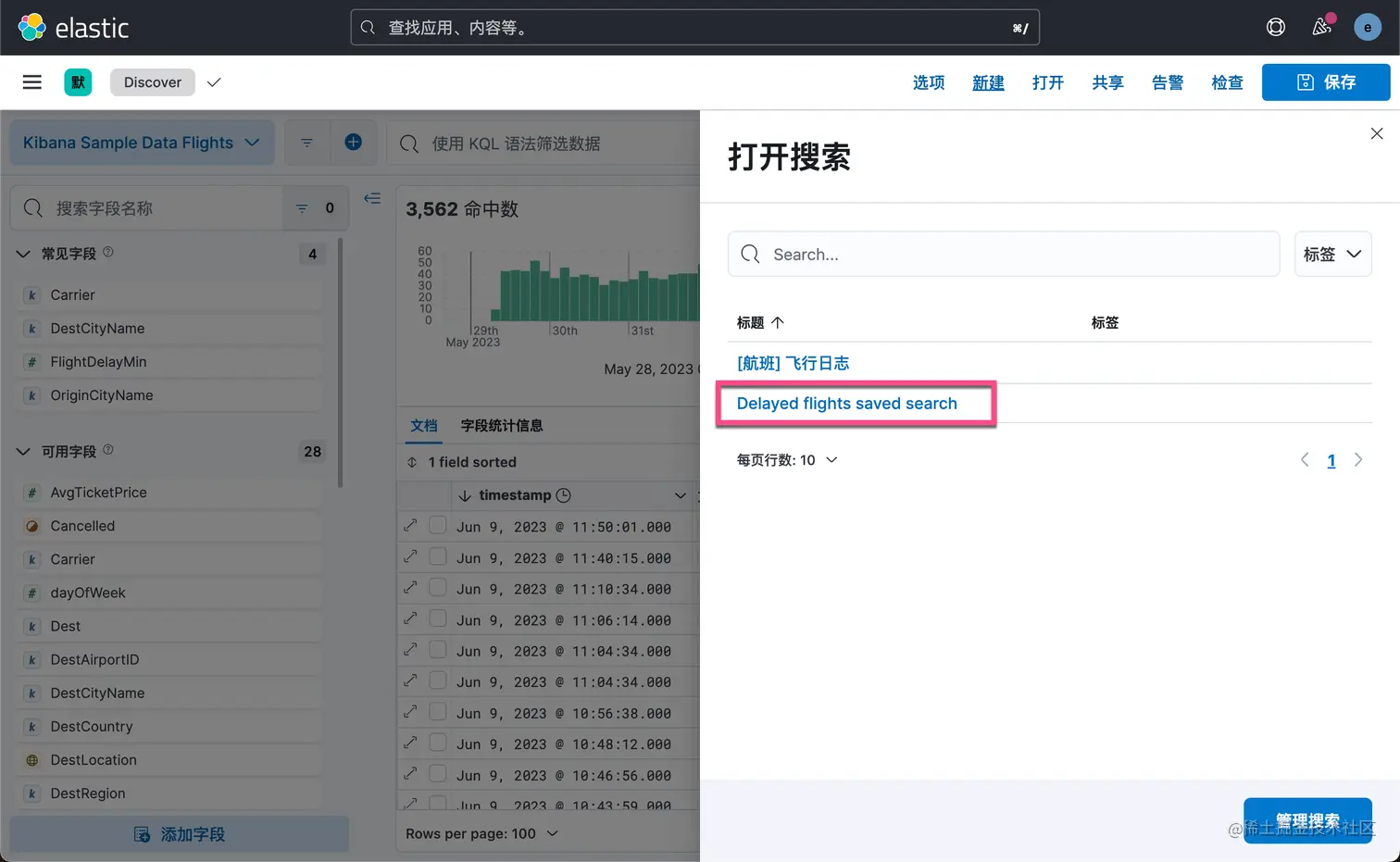Expand document for 11:40:15.000 row

click(x=410, y=556)
